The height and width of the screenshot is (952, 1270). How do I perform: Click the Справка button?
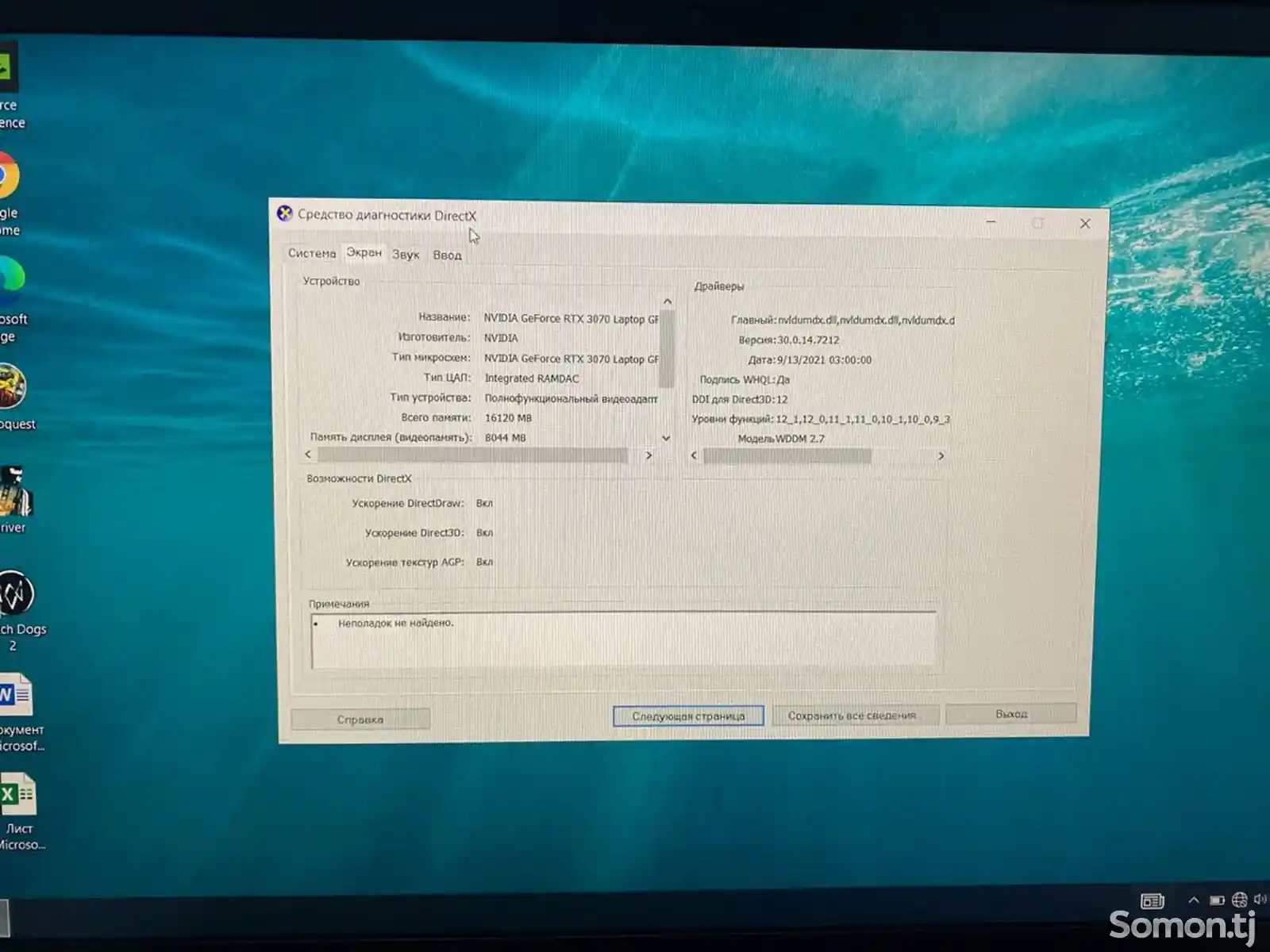click(x=360, y=720)
